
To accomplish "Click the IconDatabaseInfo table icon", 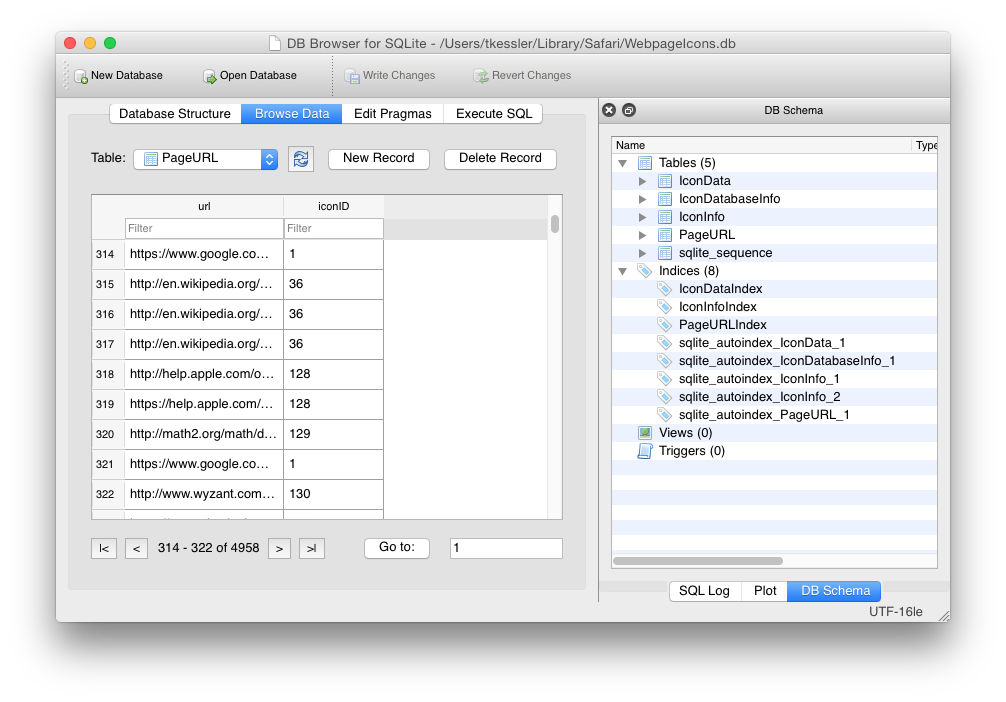I will coord(665,199).
